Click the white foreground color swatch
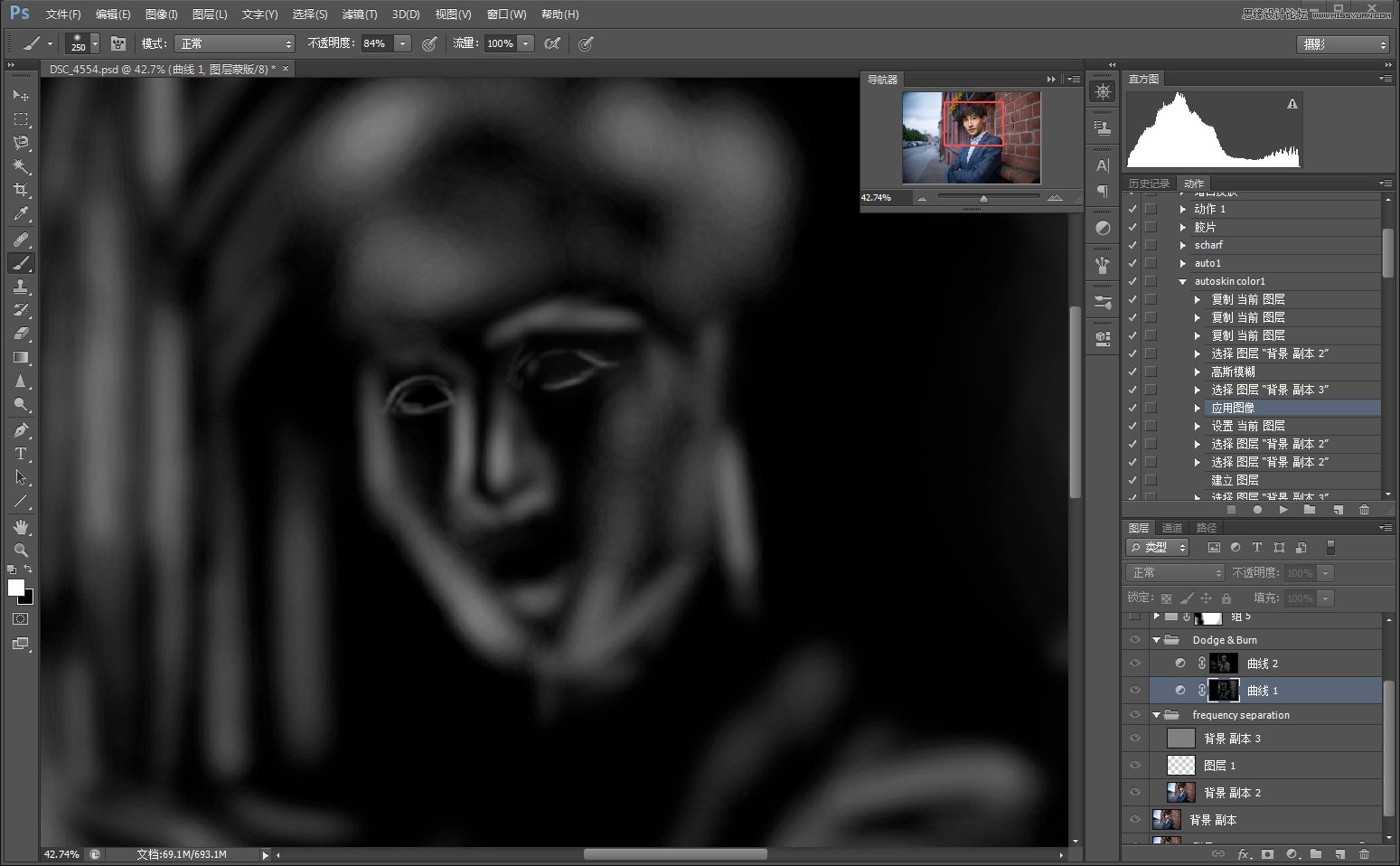The height and width of the screenshot is (866, 1400). pyautogui.click(x=16, y=588)
